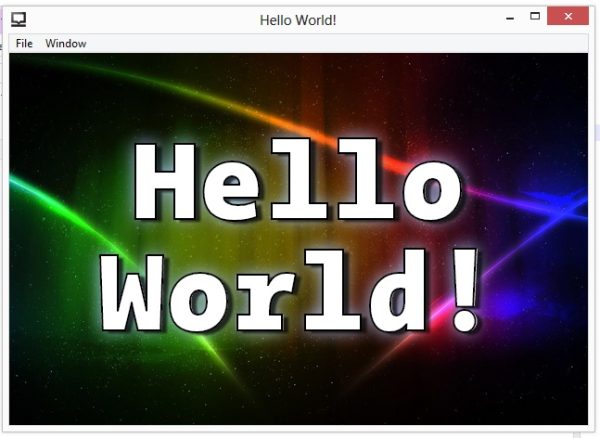600x438 pixels.
Task: Click the final "o" in "Hello"
Action: click(x=431, y=190)
